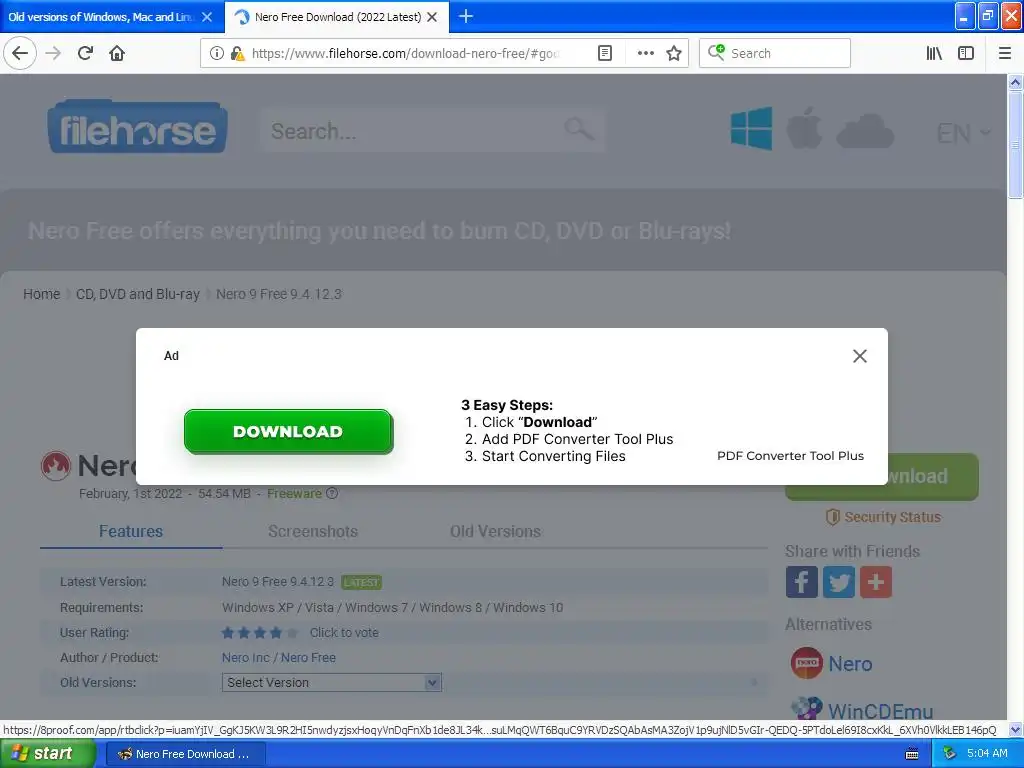Toggle Reader View icon in address bar

click(605, 53)
